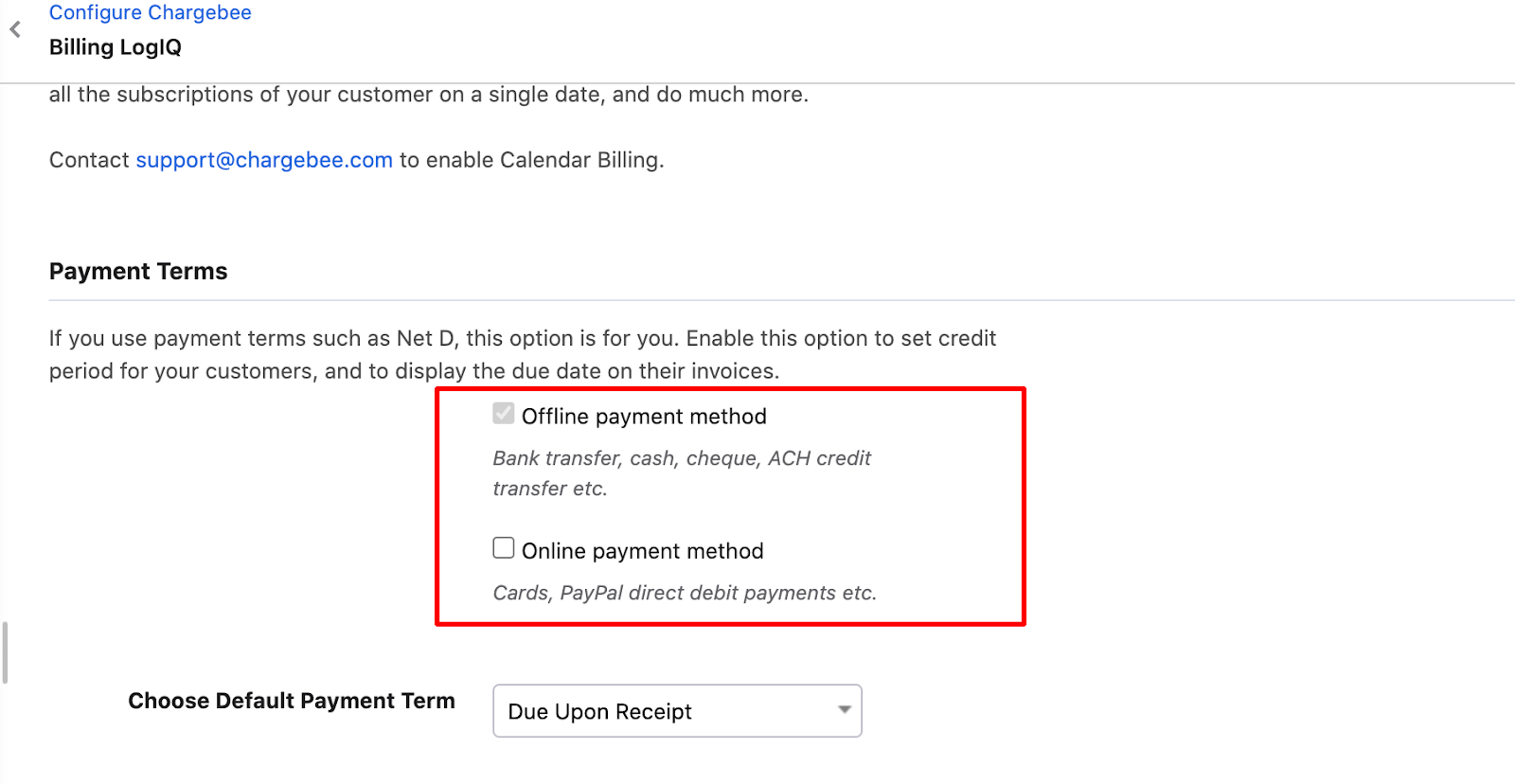The image size is (1515, 784).
Task: Click the enable Calendar Billing contact sentence
Action: tap(357, 160)
